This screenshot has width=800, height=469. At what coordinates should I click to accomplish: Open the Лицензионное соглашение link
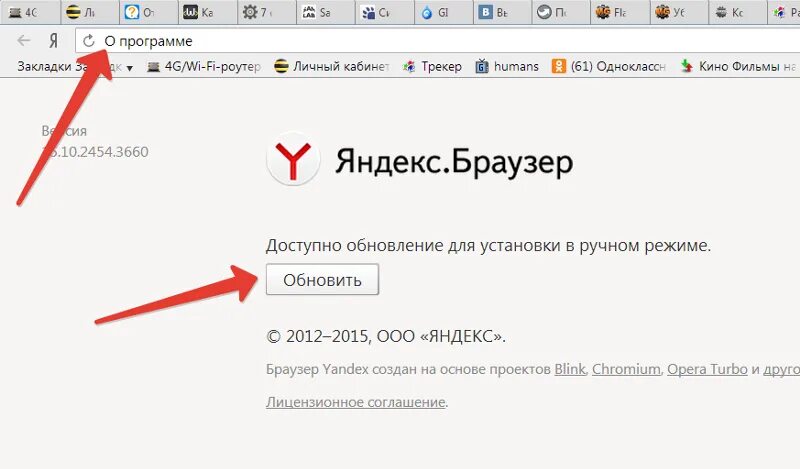click(356, 402)
